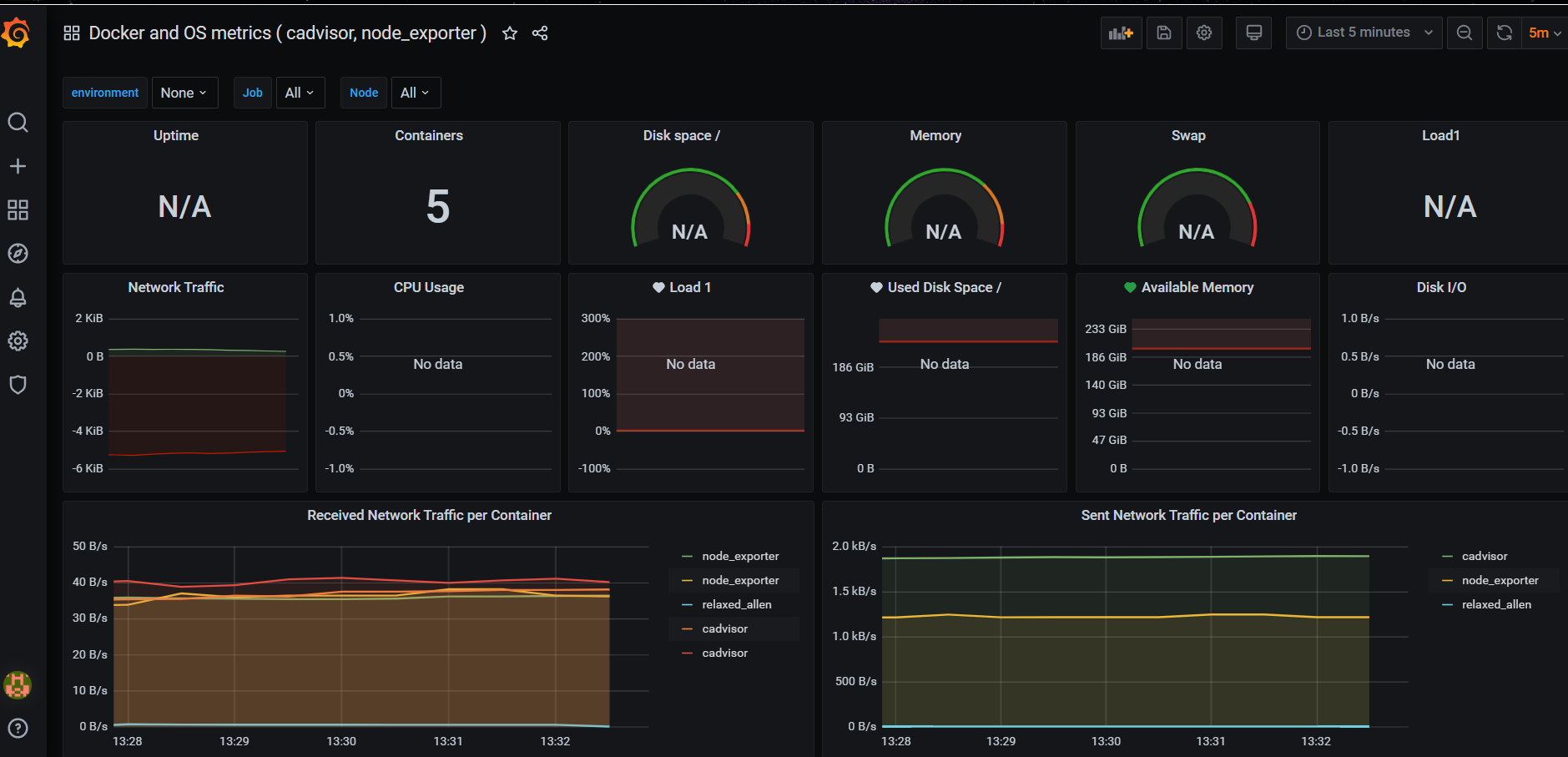Click the heart icon on Load 1 panel
Screen dimensions: 1568x757
coord(658,287)
